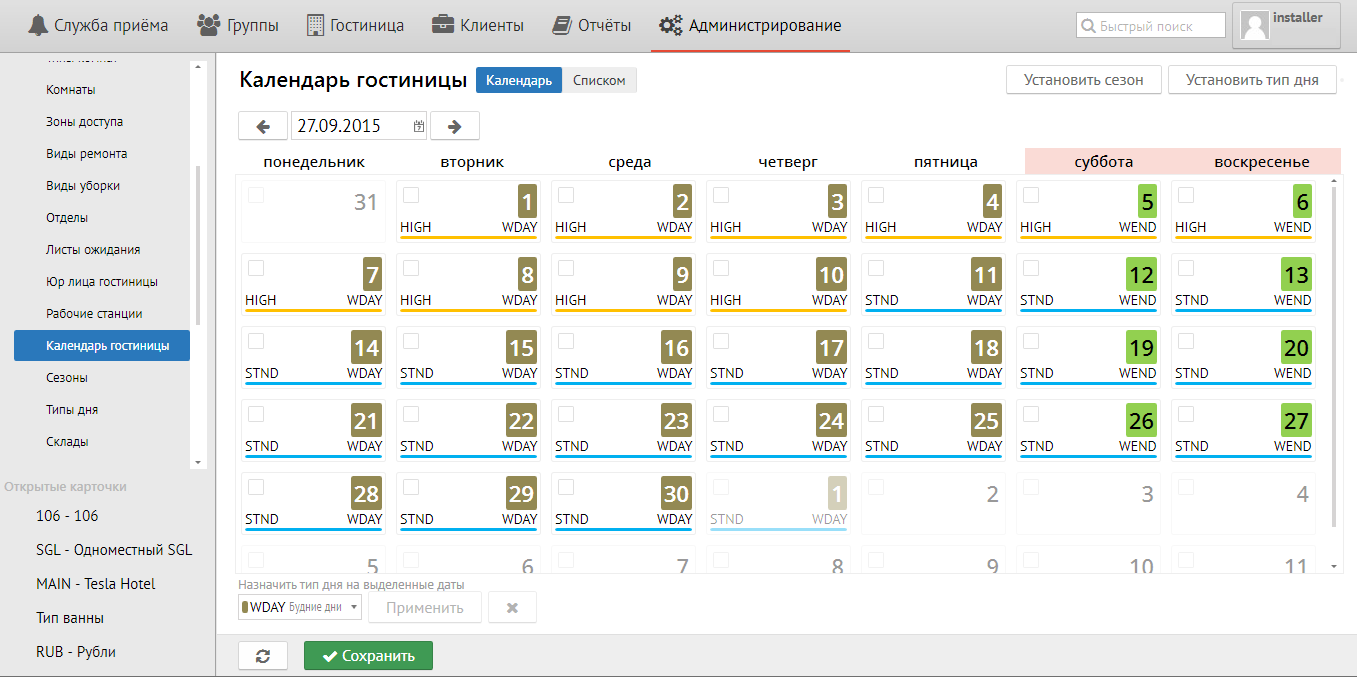1357x677 pixels.
Task: Tick the checkbox for day 15
Action: 411,341
